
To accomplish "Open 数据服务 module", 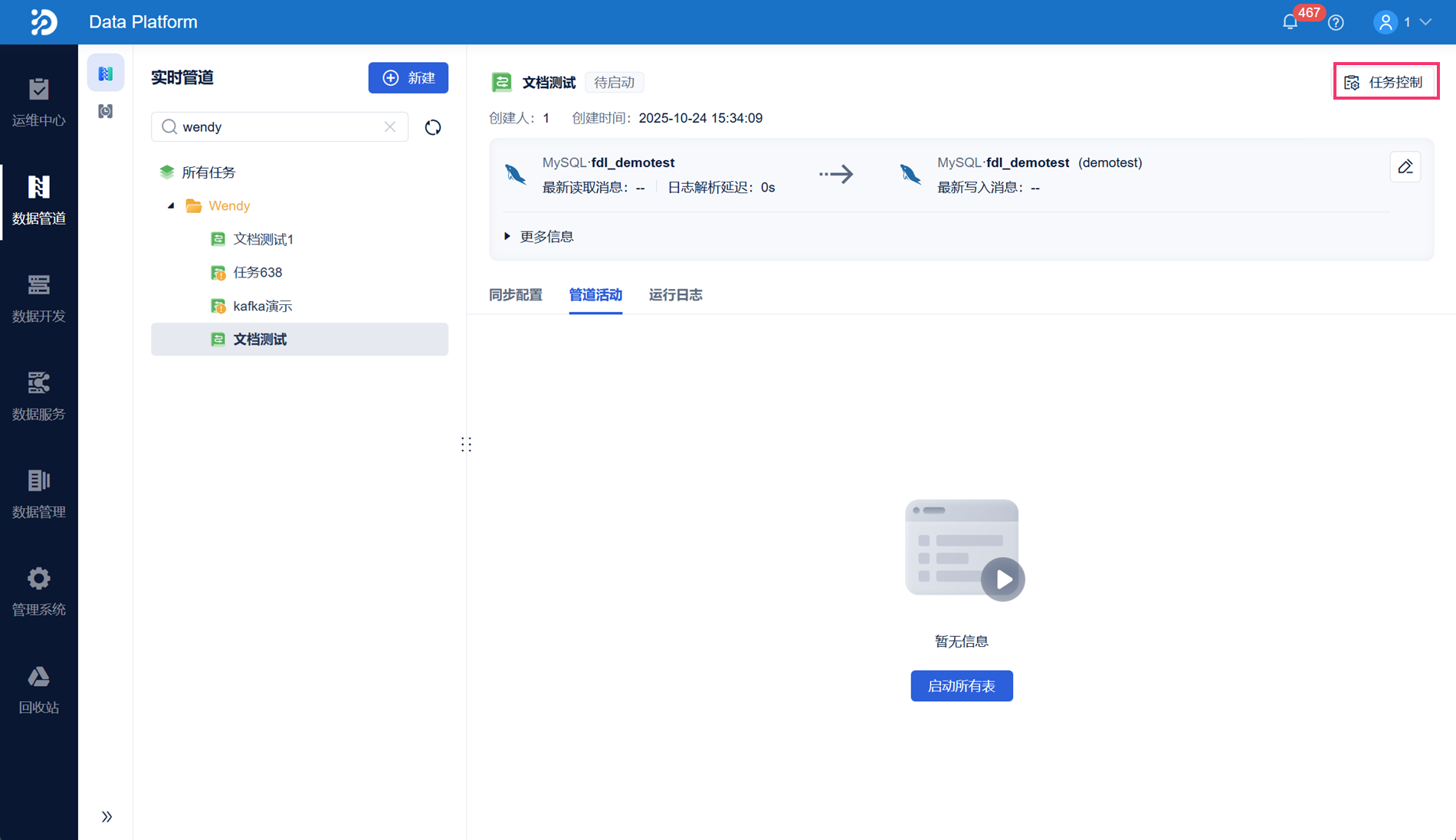I will [x=39, y=396].
